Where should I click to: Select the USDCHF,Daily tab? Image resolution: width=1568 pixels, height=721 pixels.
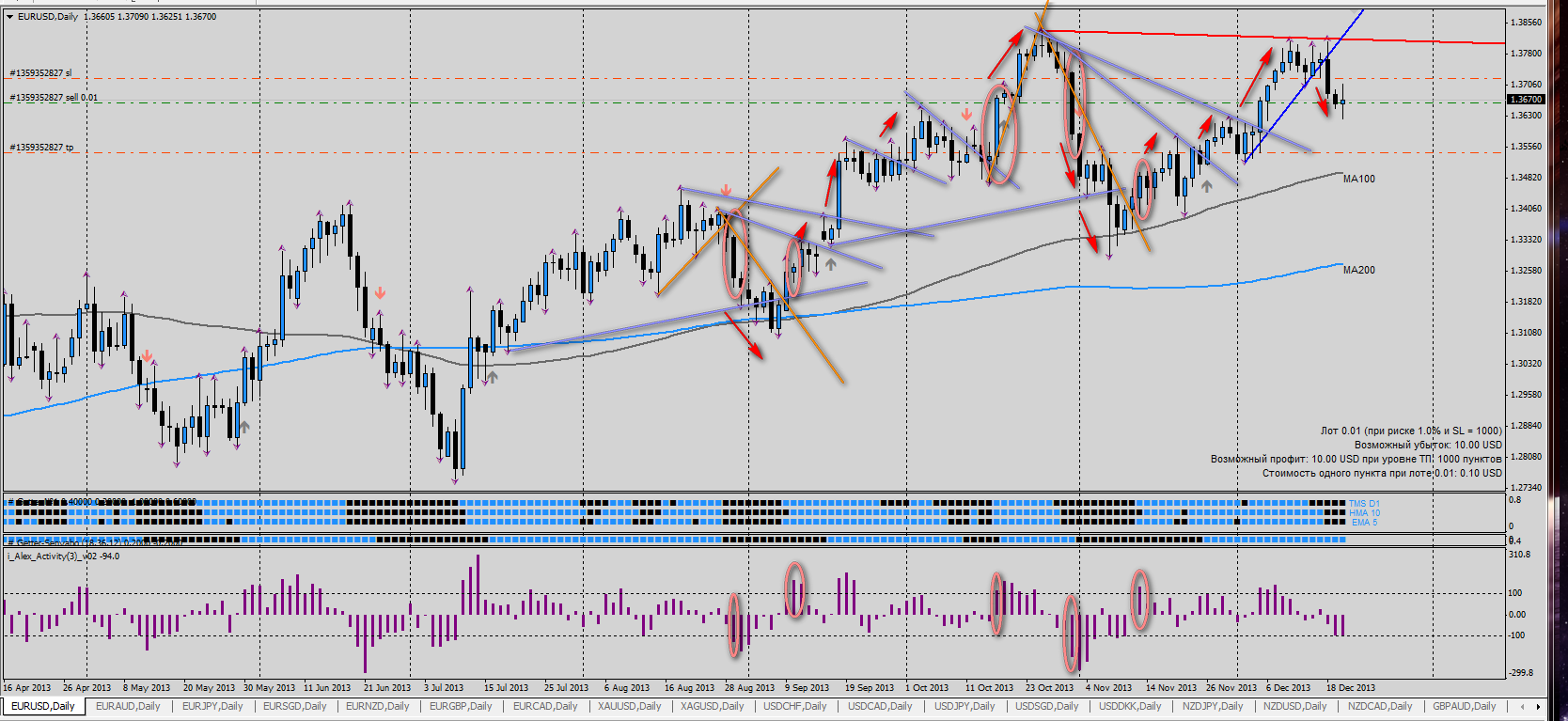(x=794, y=706)
